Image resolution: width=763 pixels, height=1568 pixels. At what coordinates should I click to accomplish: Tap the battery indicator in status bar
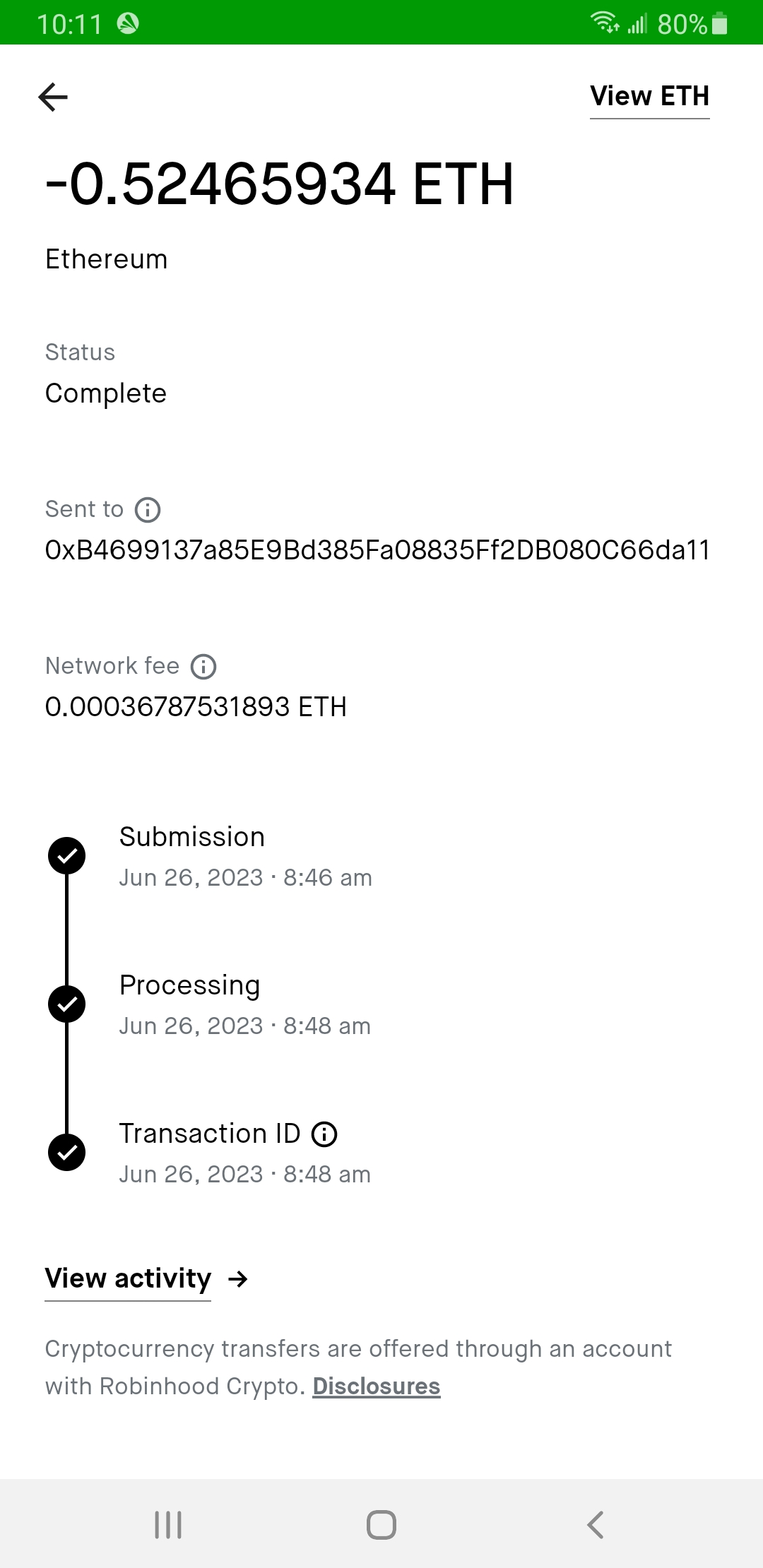(x=719, y=24)
